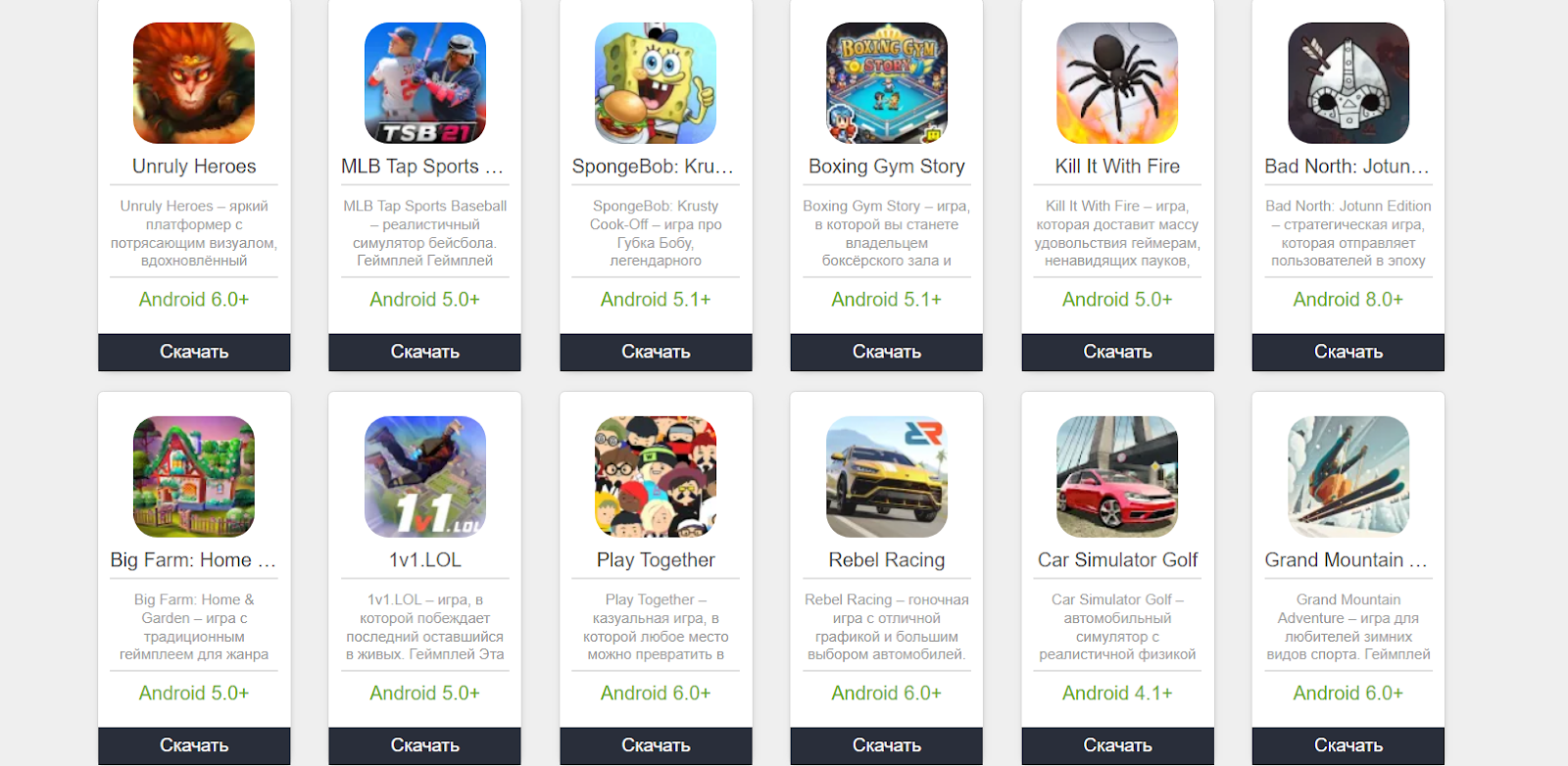The height and width of the screenshot is (766, 1568).
Task: Select the Big Farm house icon
Action: point(194,477)
